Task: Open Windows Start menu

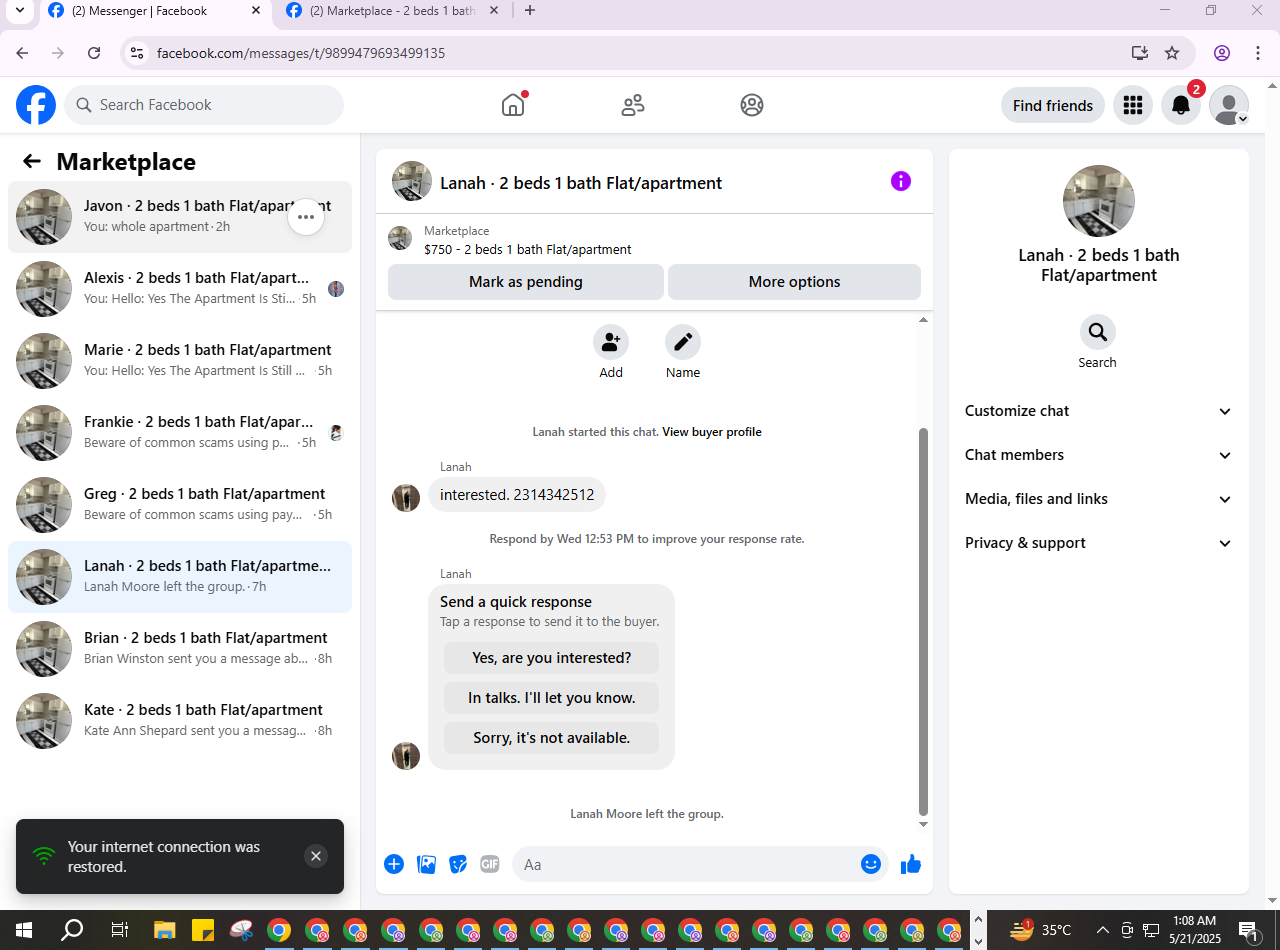Action: tap(24, 930)
